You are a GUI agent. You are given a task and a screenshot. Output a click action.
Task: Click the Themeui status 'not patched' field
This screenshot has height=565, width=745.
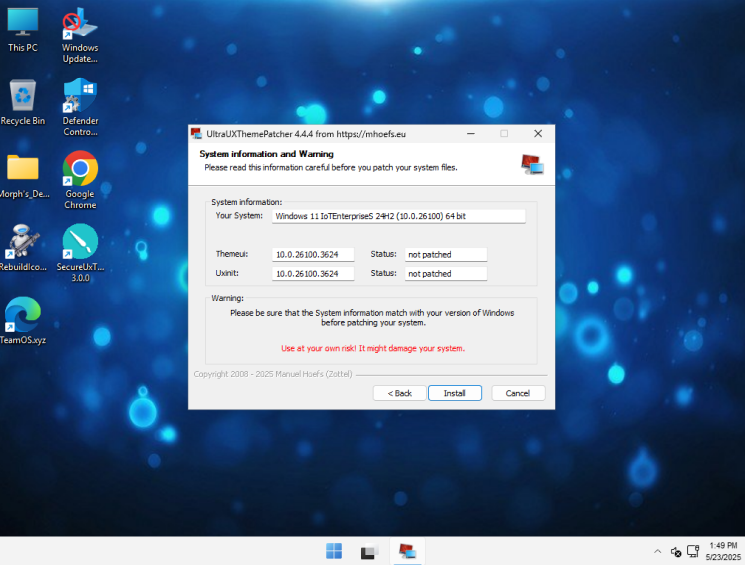446,255
